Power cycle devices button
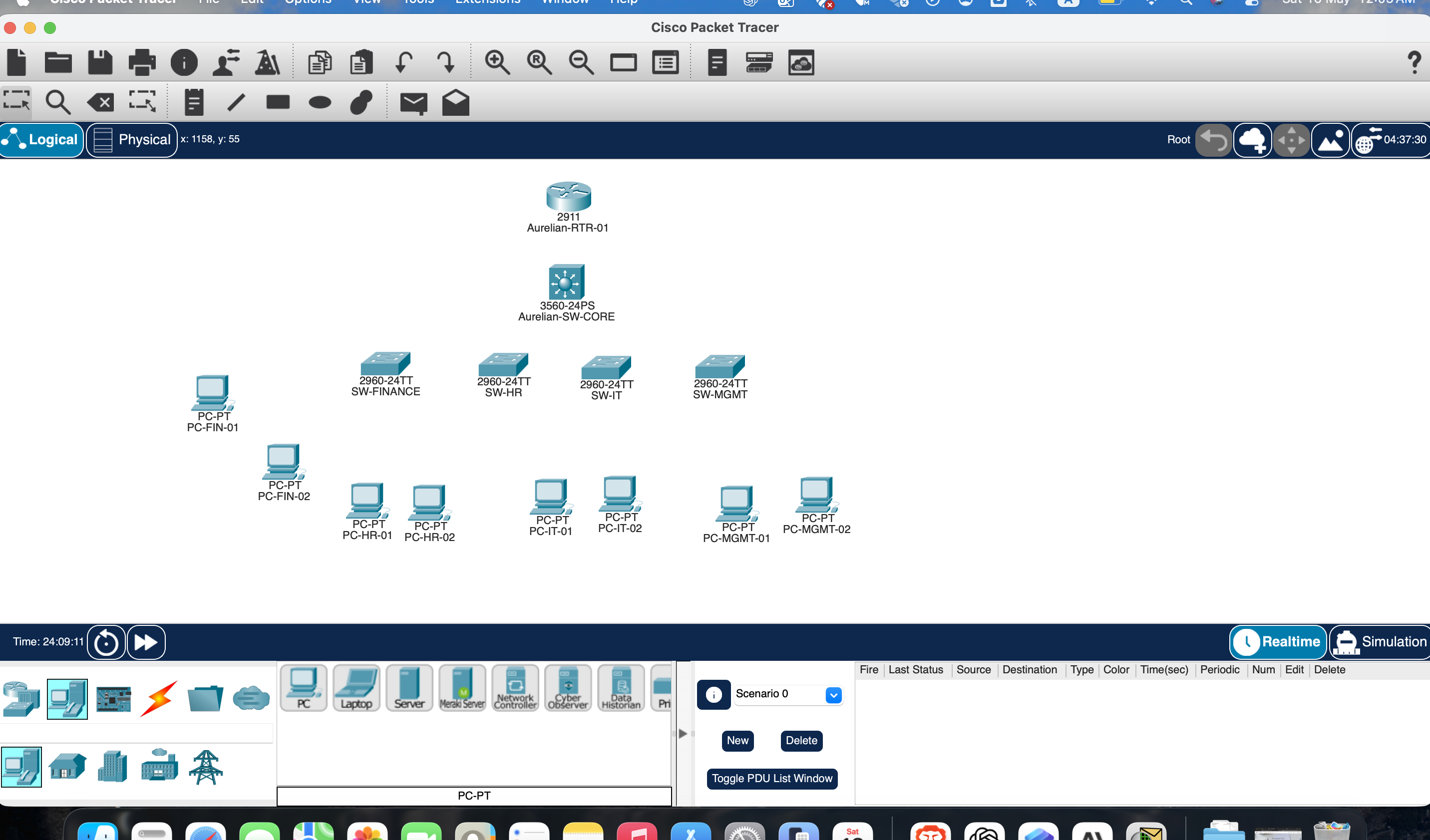Screen dimensions: 1430x840 click(x=106, y=643)
